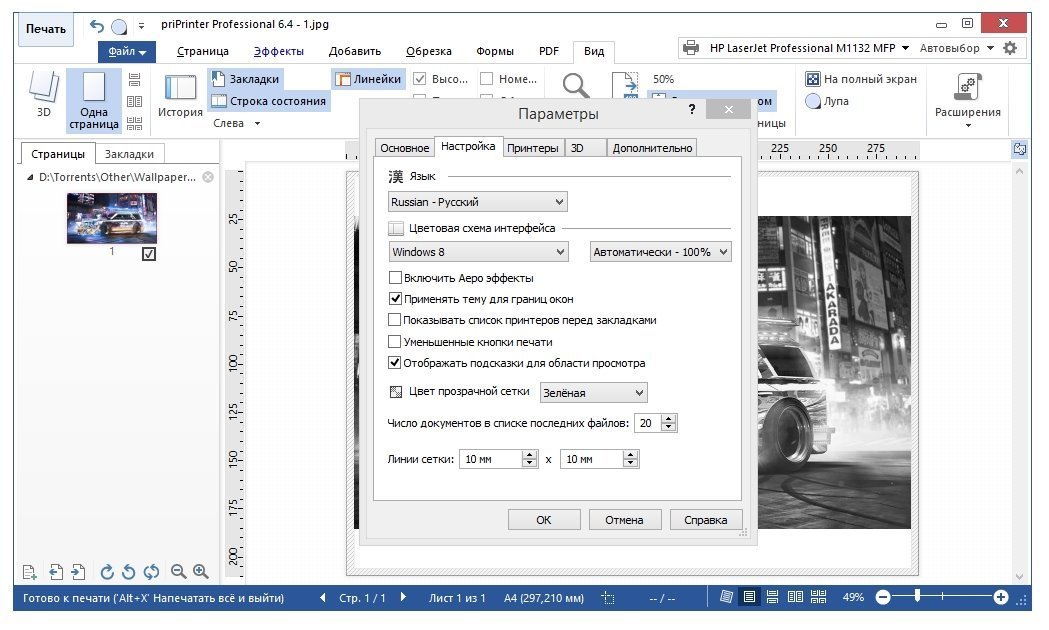Open the Зелёная grid color dropdown
Viewport: 1049px width, 630px height.
pos(593,393)
